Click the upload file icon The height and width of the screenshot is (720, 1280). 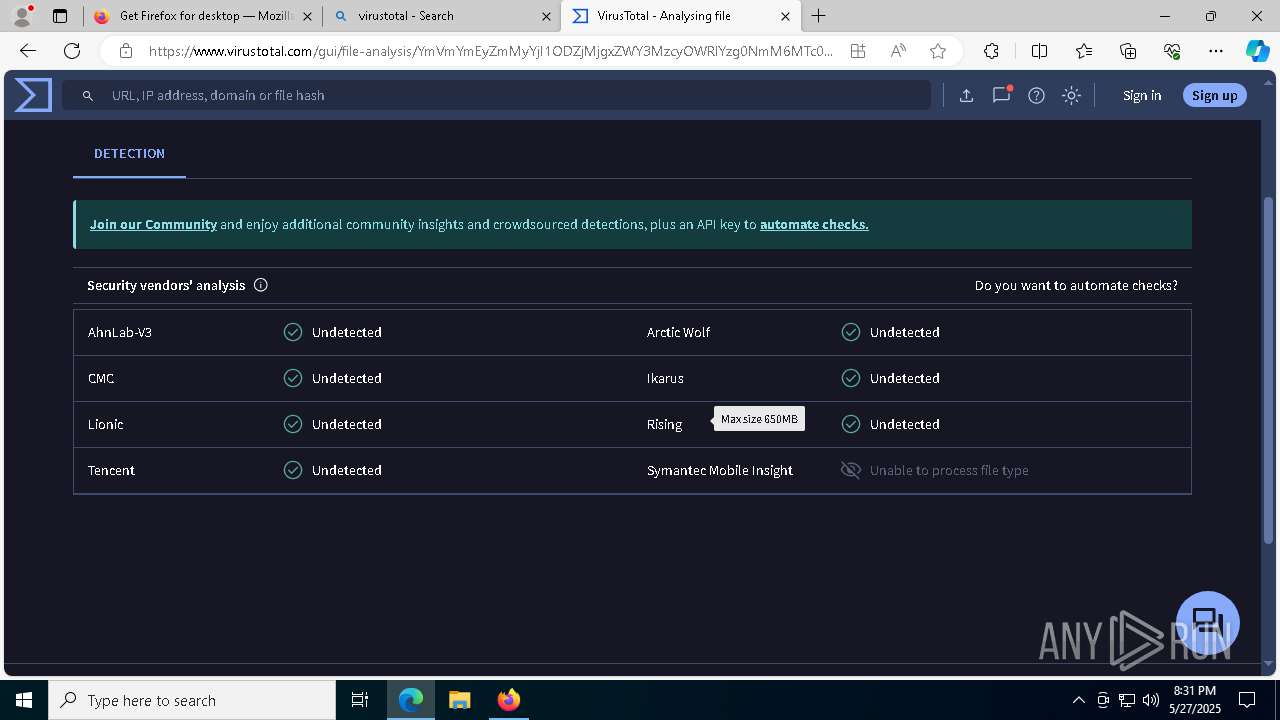click(x=966, y=95)
